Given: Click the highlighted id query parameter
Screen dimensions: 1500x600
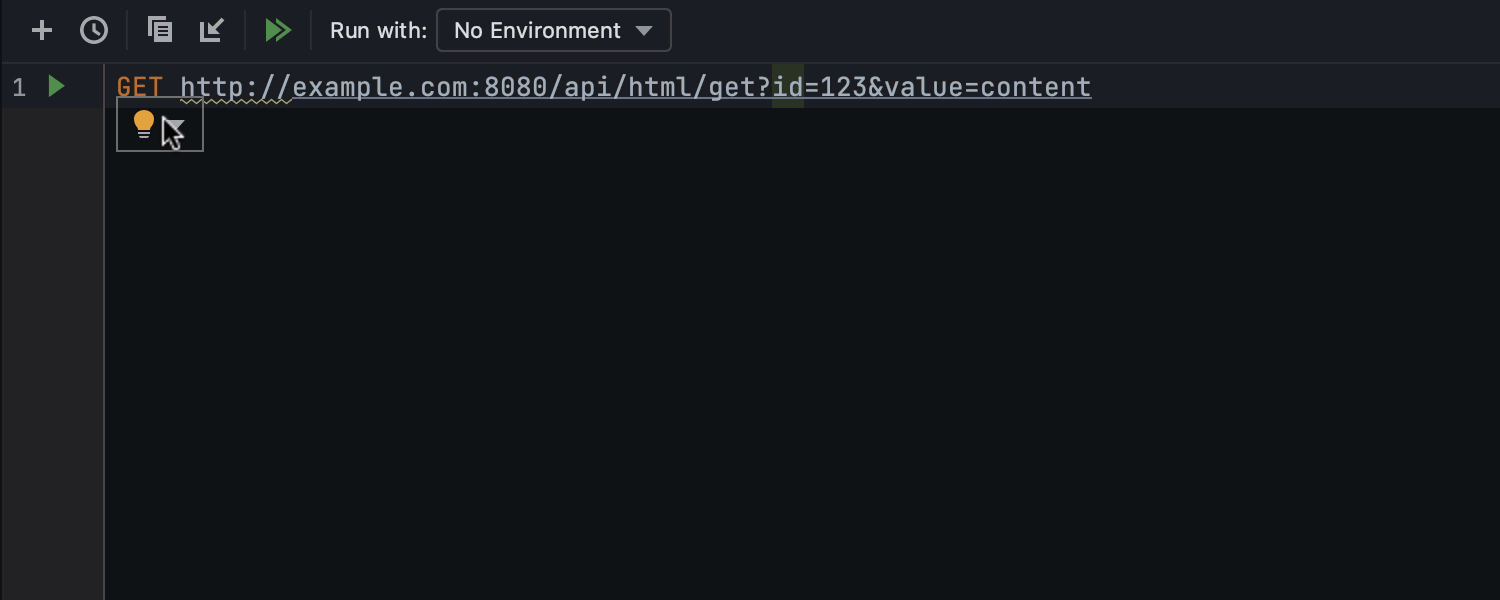Looking at the screenshot, I should (787, 88).
